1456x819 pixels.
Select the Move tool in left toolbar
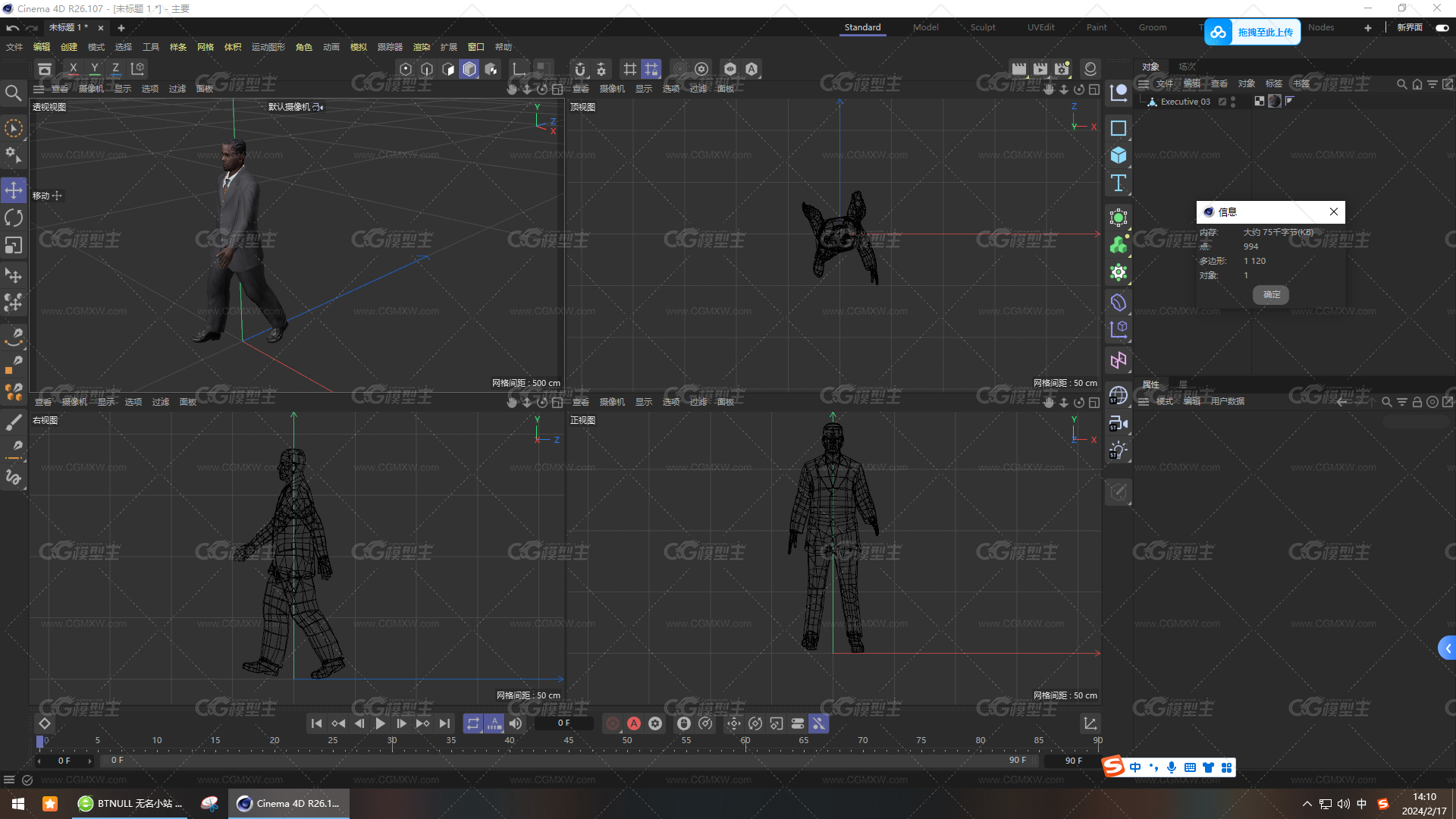click(x=14, y=190)
